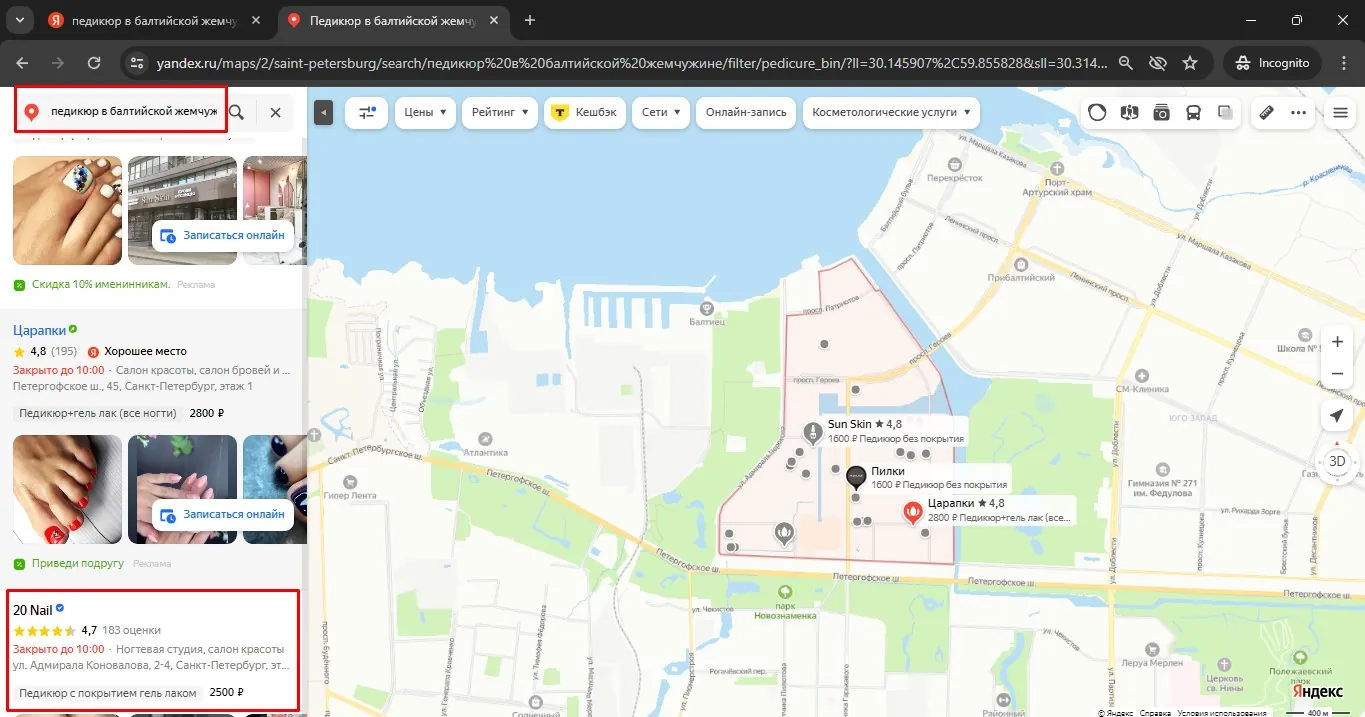
Task: Click the Скидка 10% именинникам promo
Action: tap(100, 285)
